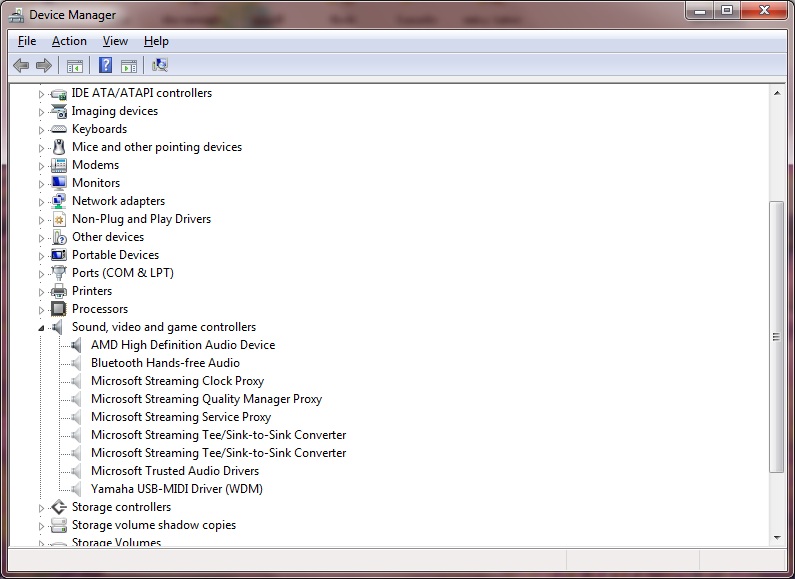The image size is (795, 579).
Task: Select Microsoft Trusted Audio Drivers
Action: click(175, 471)
